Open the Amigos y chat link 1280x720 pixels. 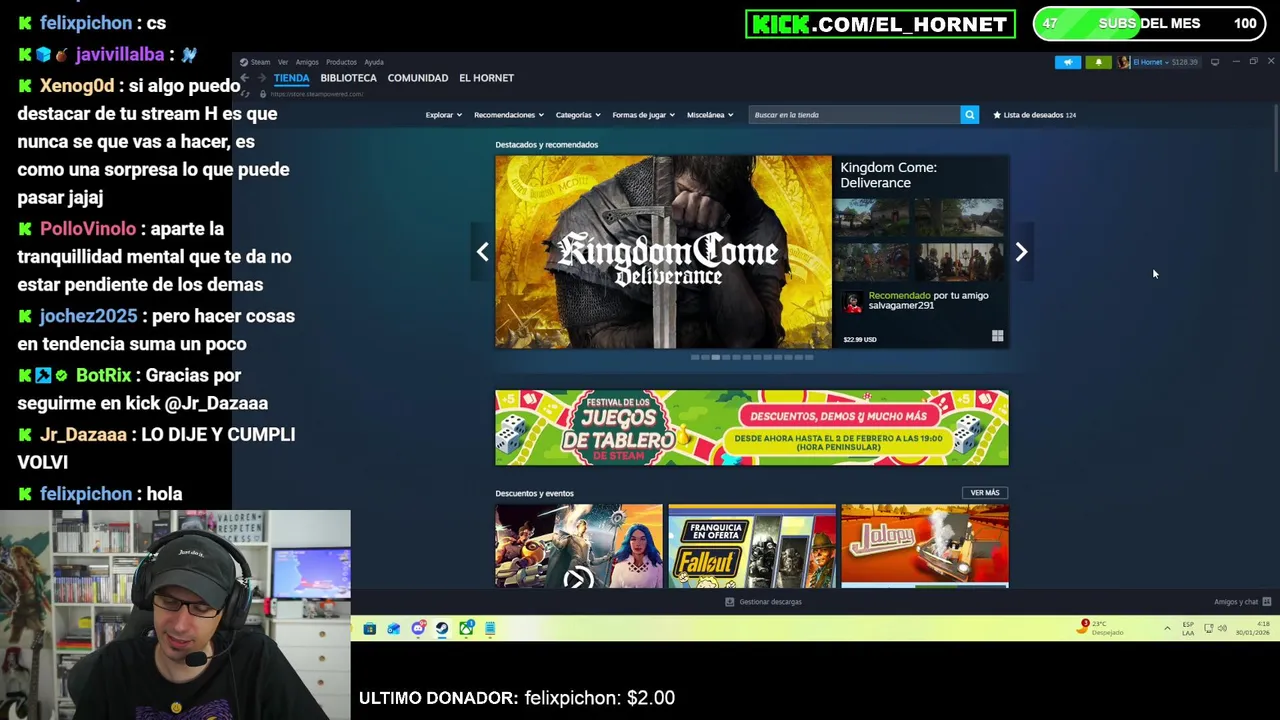click(x=1236, y=602)
